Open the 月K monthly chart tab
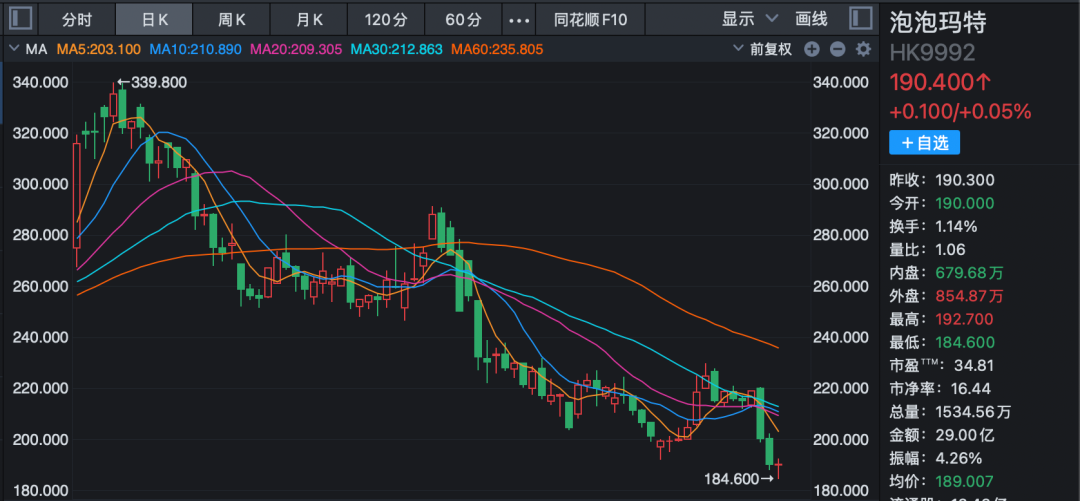1080x501 pixels. pos(310,19)
